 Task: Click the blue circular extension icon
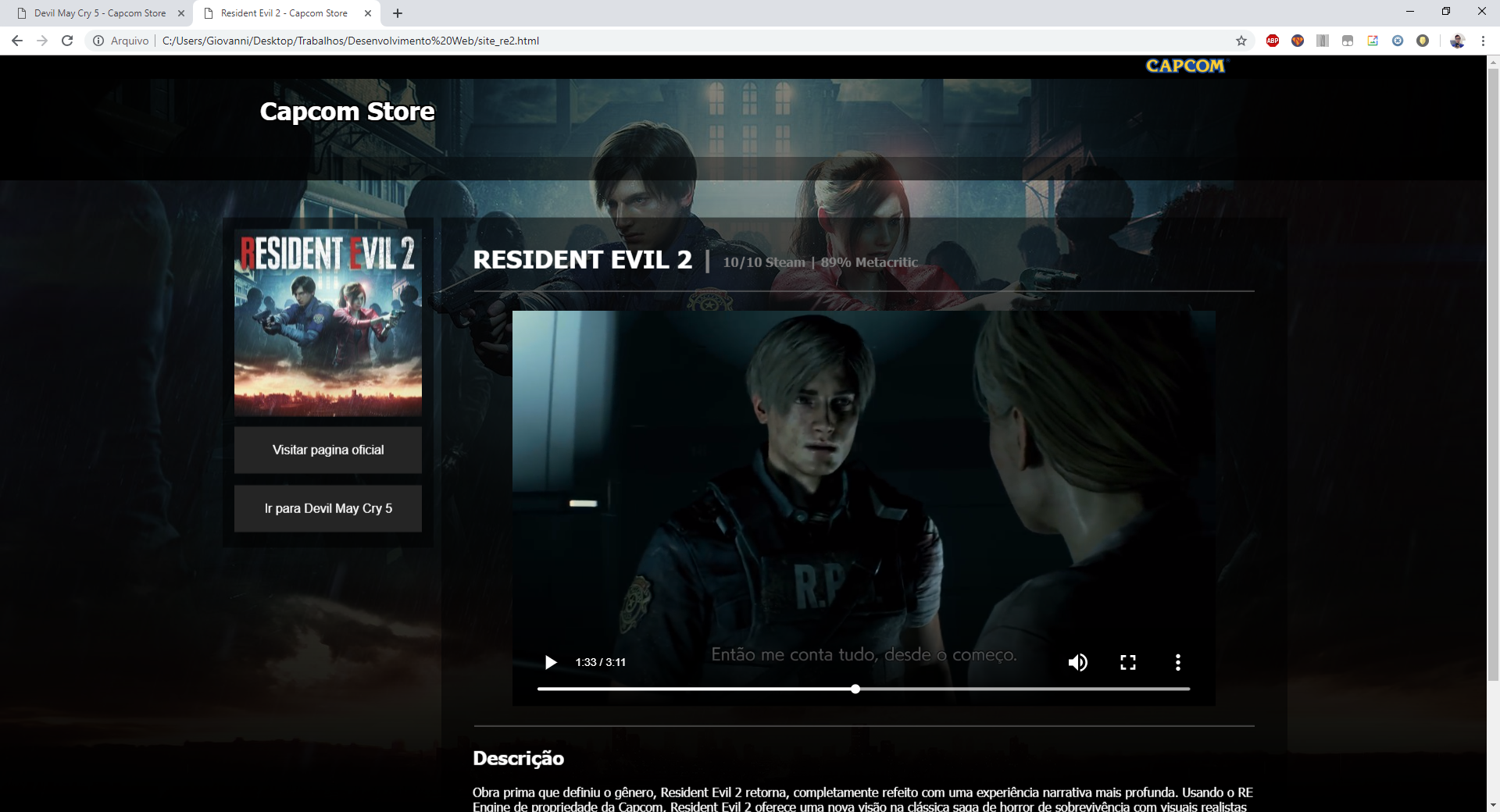tap(1398, 41)
